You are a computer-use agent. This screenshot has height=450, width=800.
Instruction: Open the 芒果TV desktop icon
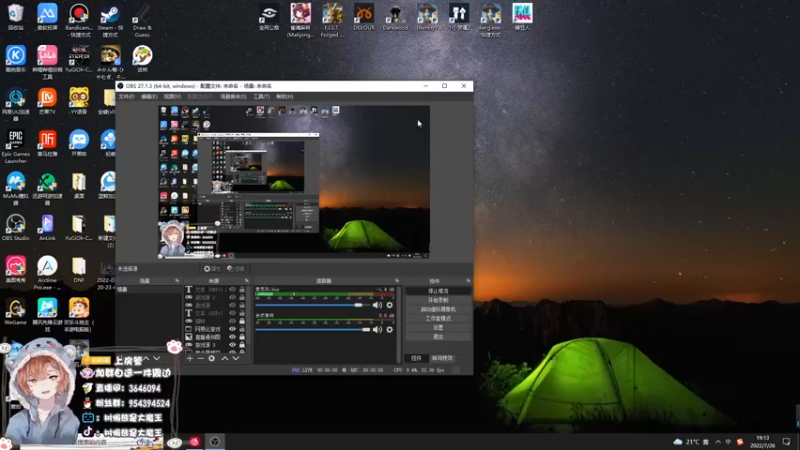tap(47, 101)
